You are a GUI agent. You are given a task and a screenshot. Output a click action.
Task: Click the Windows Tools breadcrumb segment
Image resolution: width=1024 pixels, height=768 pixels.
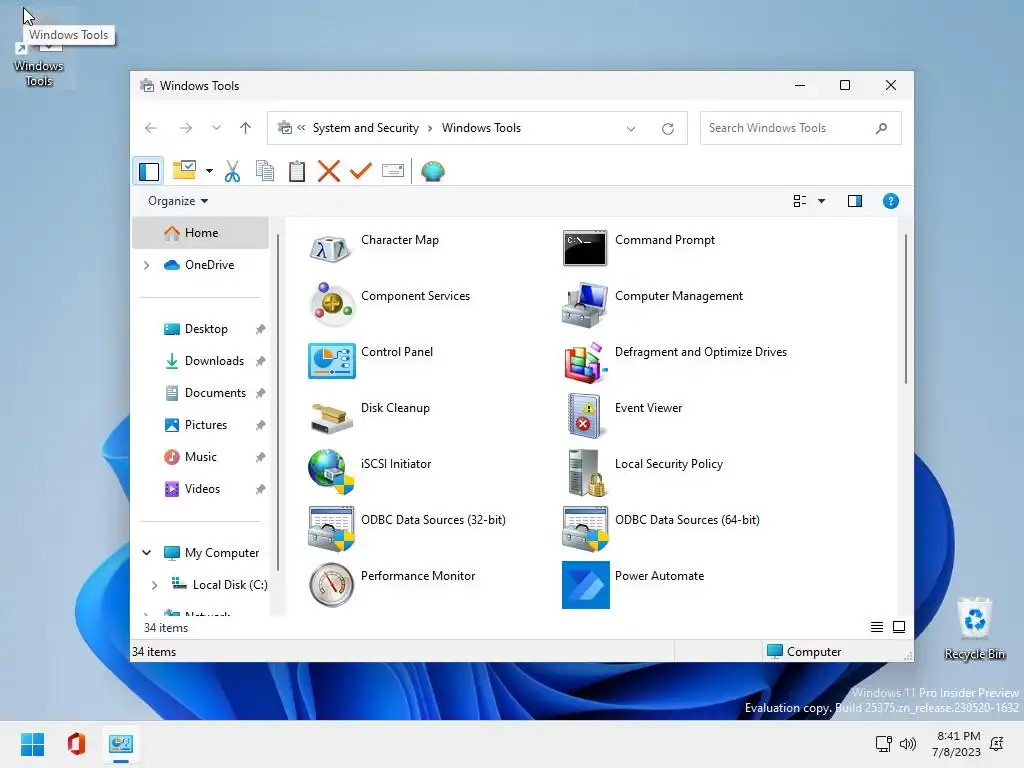click(481, 128)
